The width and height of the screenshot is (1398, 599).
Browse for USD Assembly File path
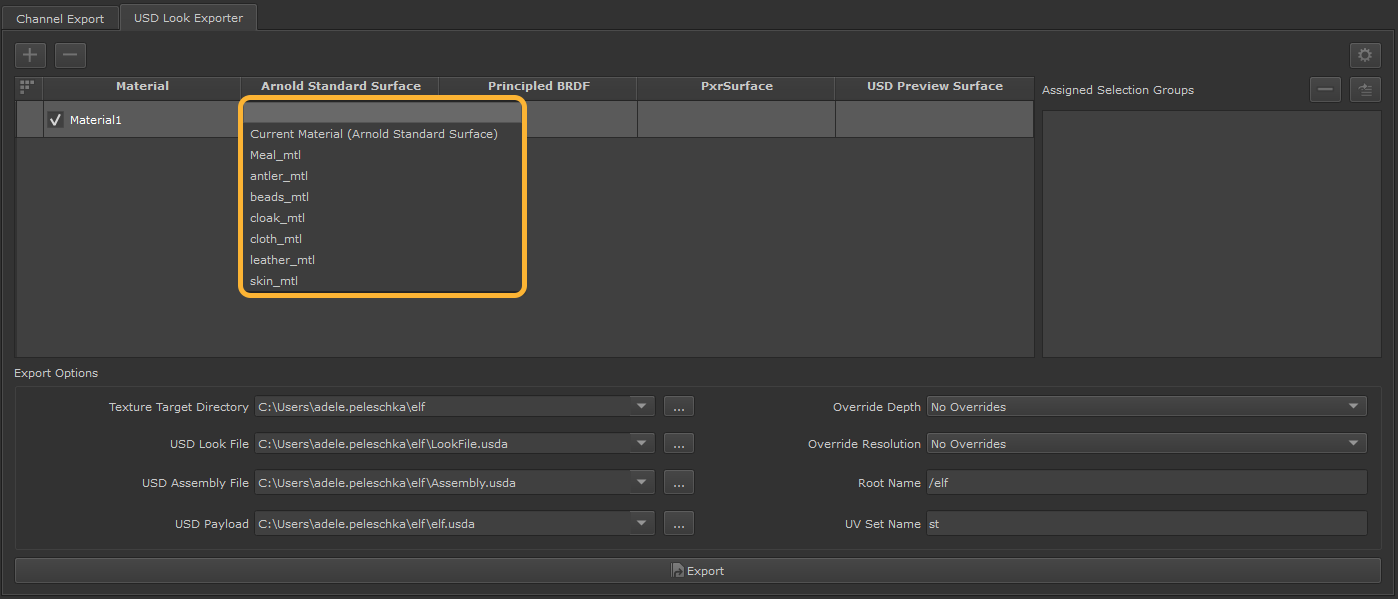[678, 484]
